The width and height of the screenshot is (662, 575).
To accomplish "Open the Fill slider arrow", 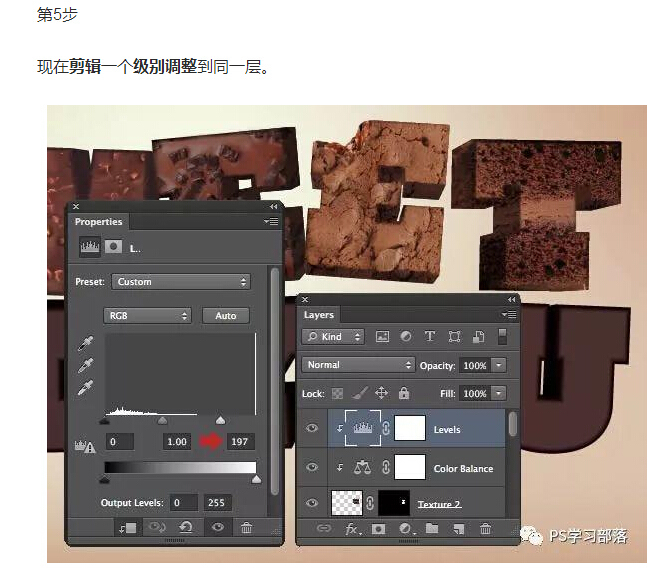I will click(499, 393).
